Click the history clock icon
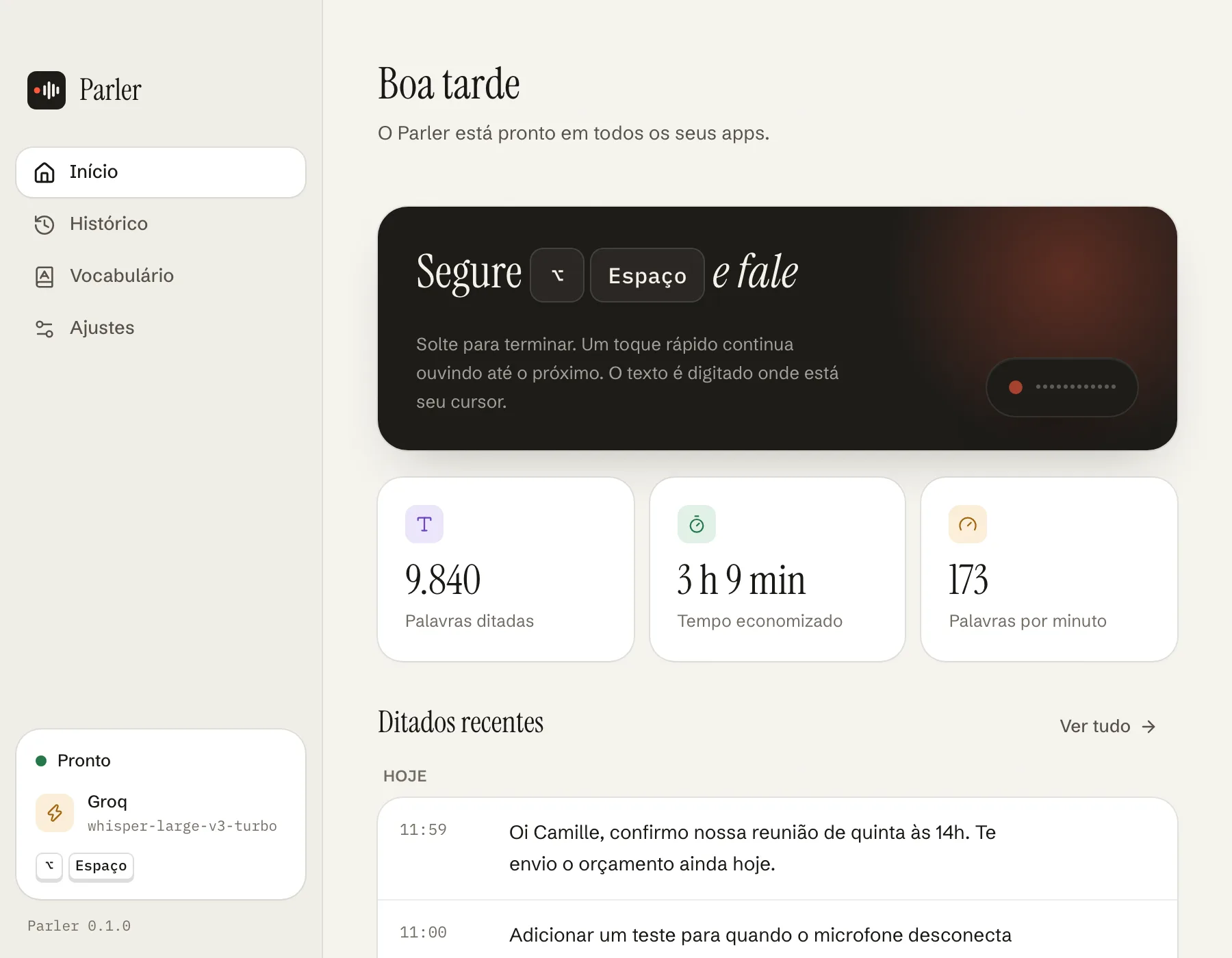 coord(44,224)
